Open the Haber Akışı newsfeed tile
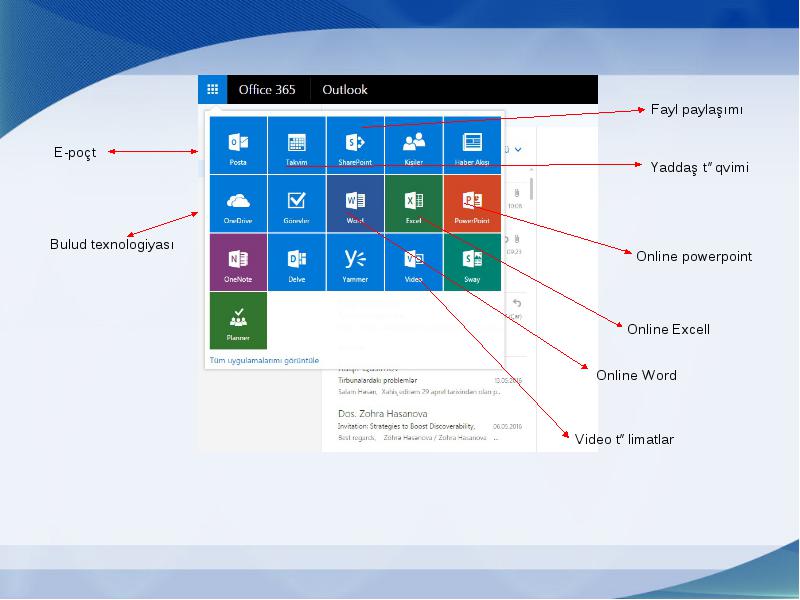800x600 pixels. tap(472, 145)
